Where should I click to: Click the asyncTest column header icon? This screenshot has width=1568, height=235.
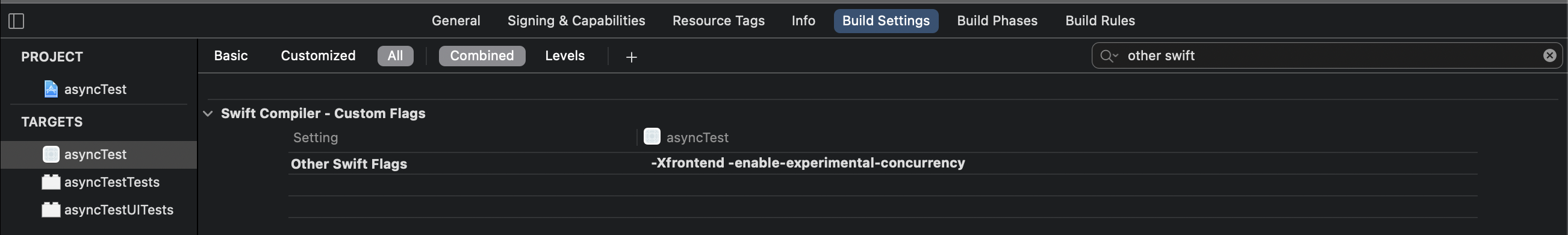652,136
